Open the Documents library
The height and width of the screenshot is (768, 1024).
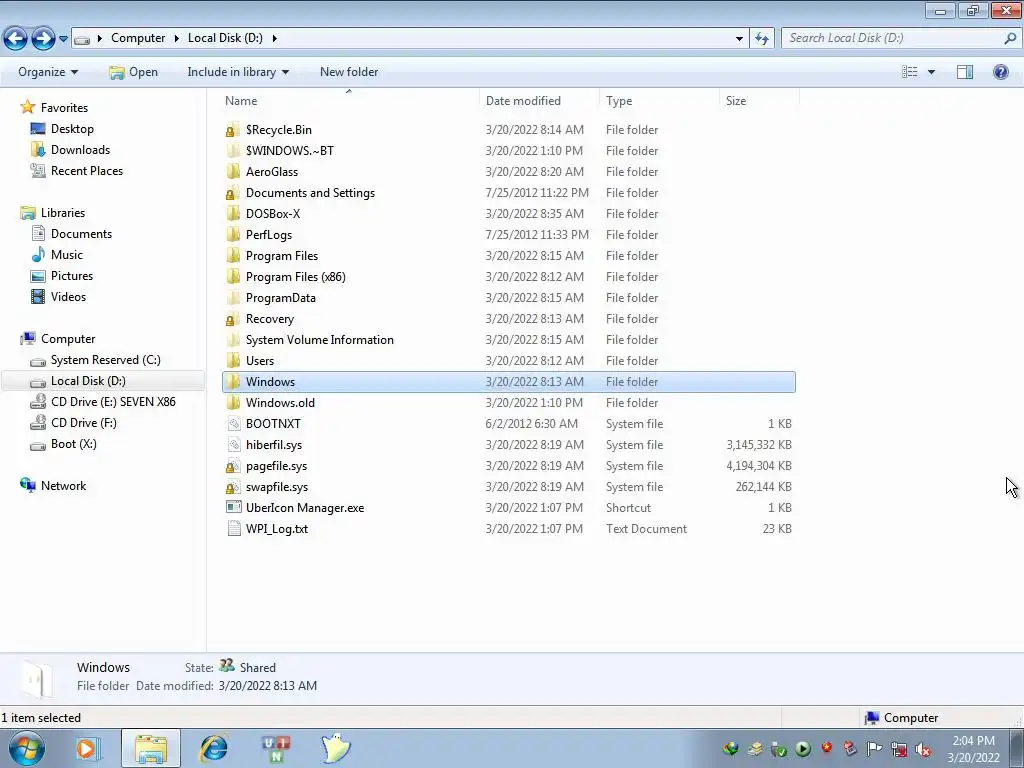point(81,234)
